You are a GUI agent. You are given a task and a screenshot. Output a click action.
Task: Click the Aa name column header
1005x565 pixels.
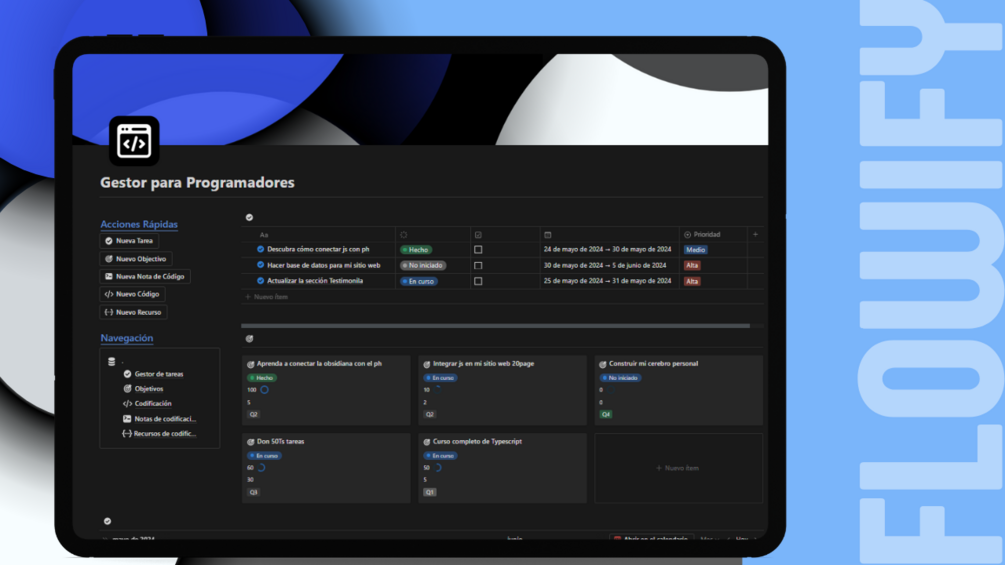pos(263,234)
